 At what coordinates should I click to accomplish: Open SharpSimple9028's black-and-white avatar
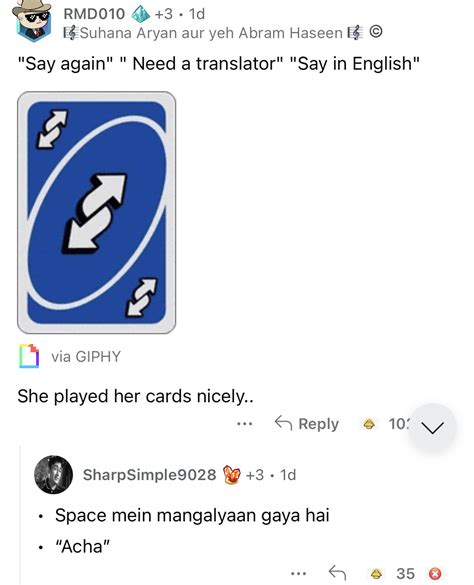(x=53, y=475)
